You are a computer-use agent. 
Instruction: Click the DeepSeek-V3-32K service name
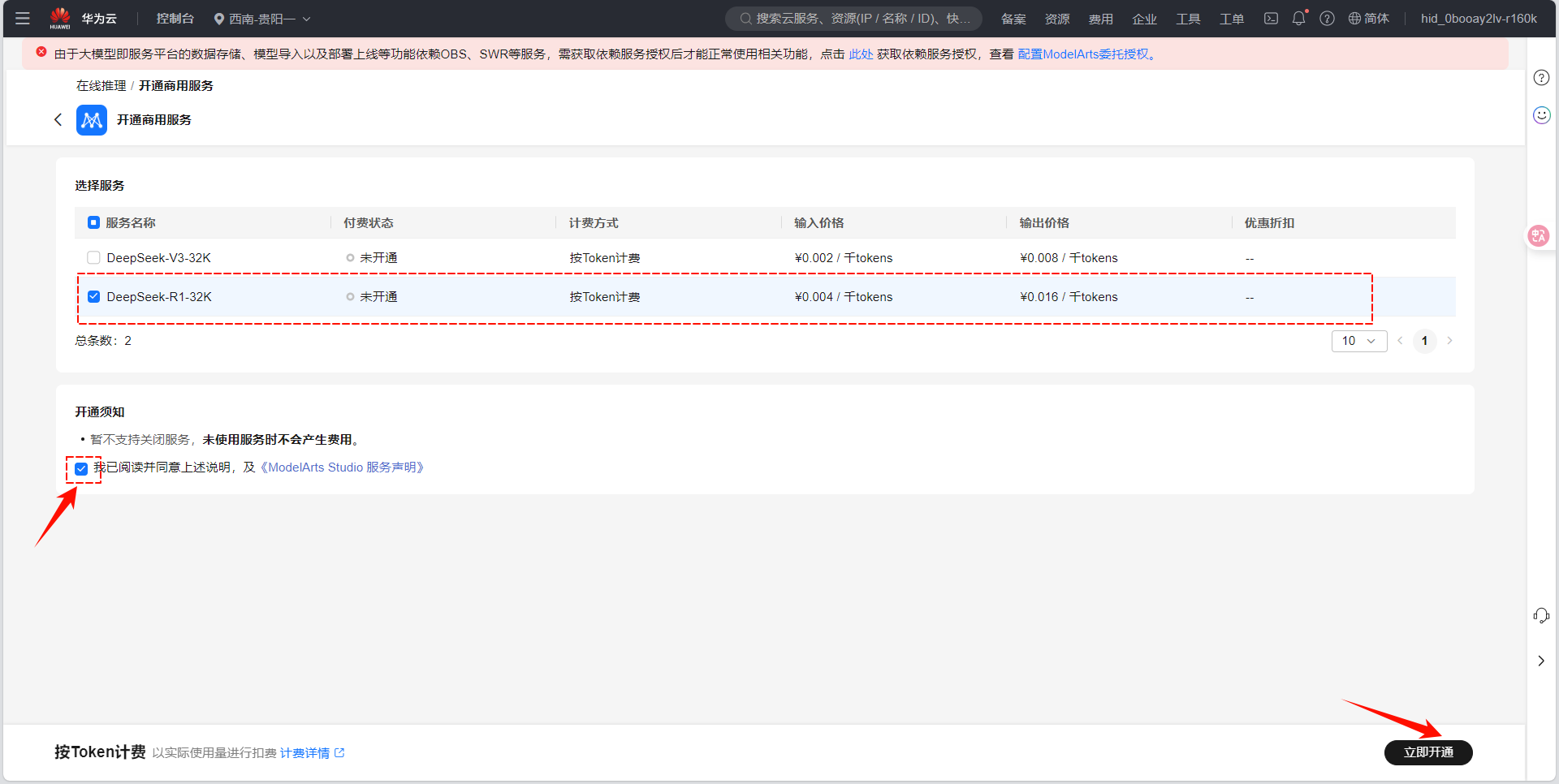click(158, 257)
